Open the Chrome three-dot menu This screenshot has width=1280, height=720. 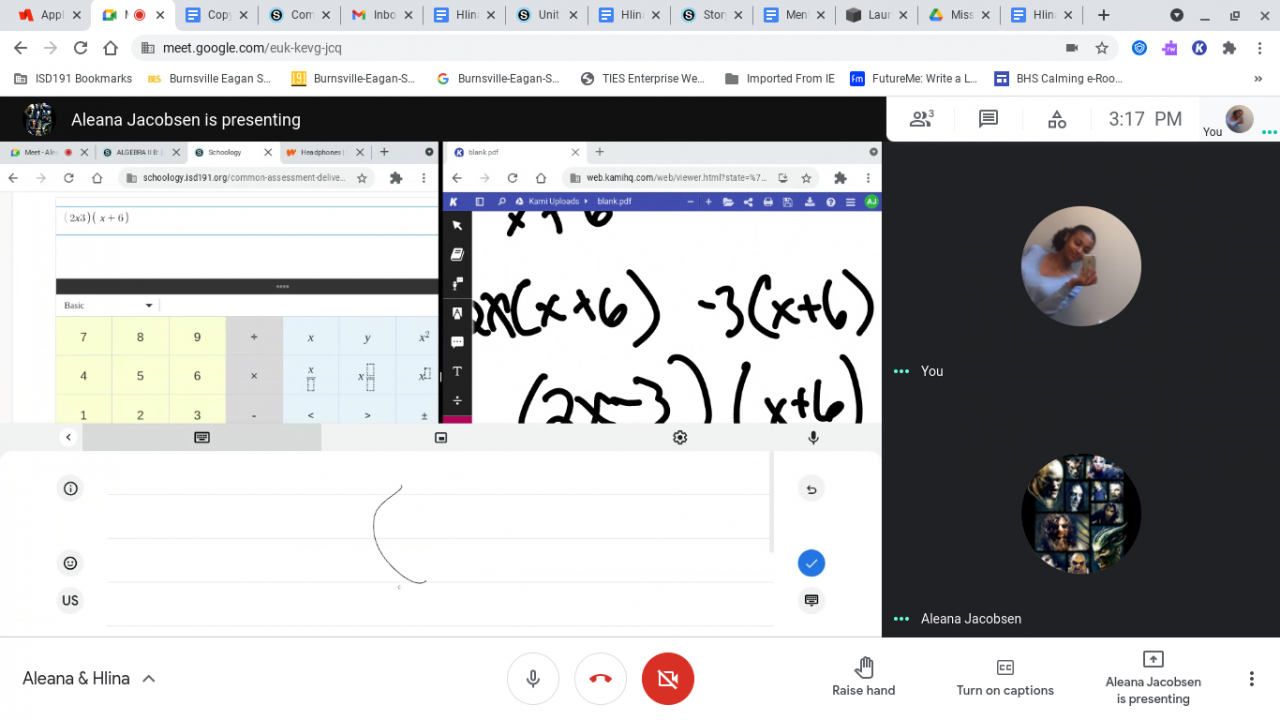1259,48
